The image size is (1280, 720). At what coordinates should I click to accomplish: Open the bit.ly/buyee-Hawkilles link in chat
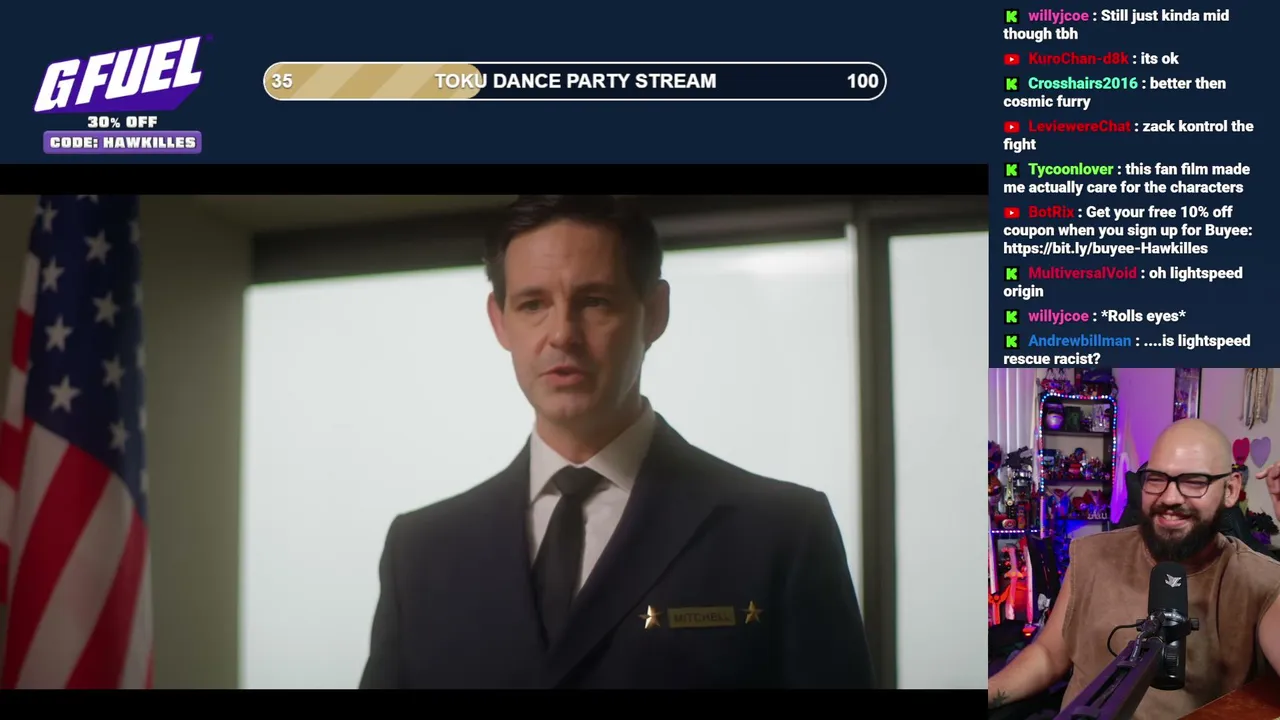(x=1105, y=248)
